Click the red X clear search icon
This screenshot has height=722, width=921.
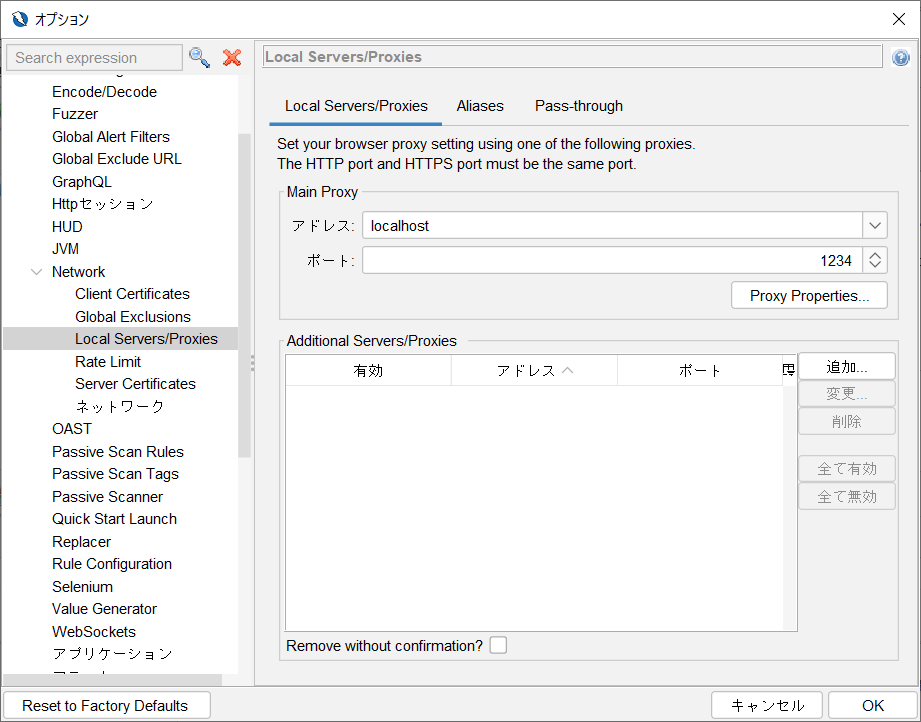(232, 57)
